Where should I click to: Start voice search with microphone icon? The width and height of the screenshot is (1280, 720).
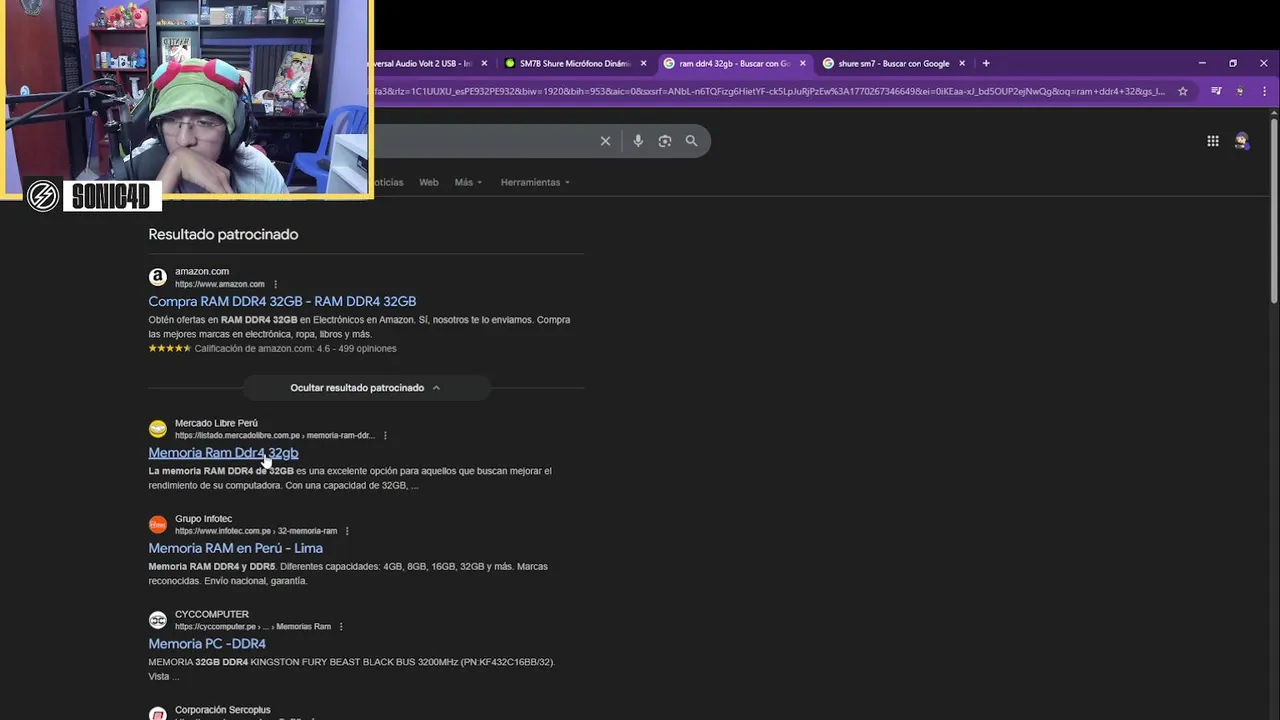(638, 141)
